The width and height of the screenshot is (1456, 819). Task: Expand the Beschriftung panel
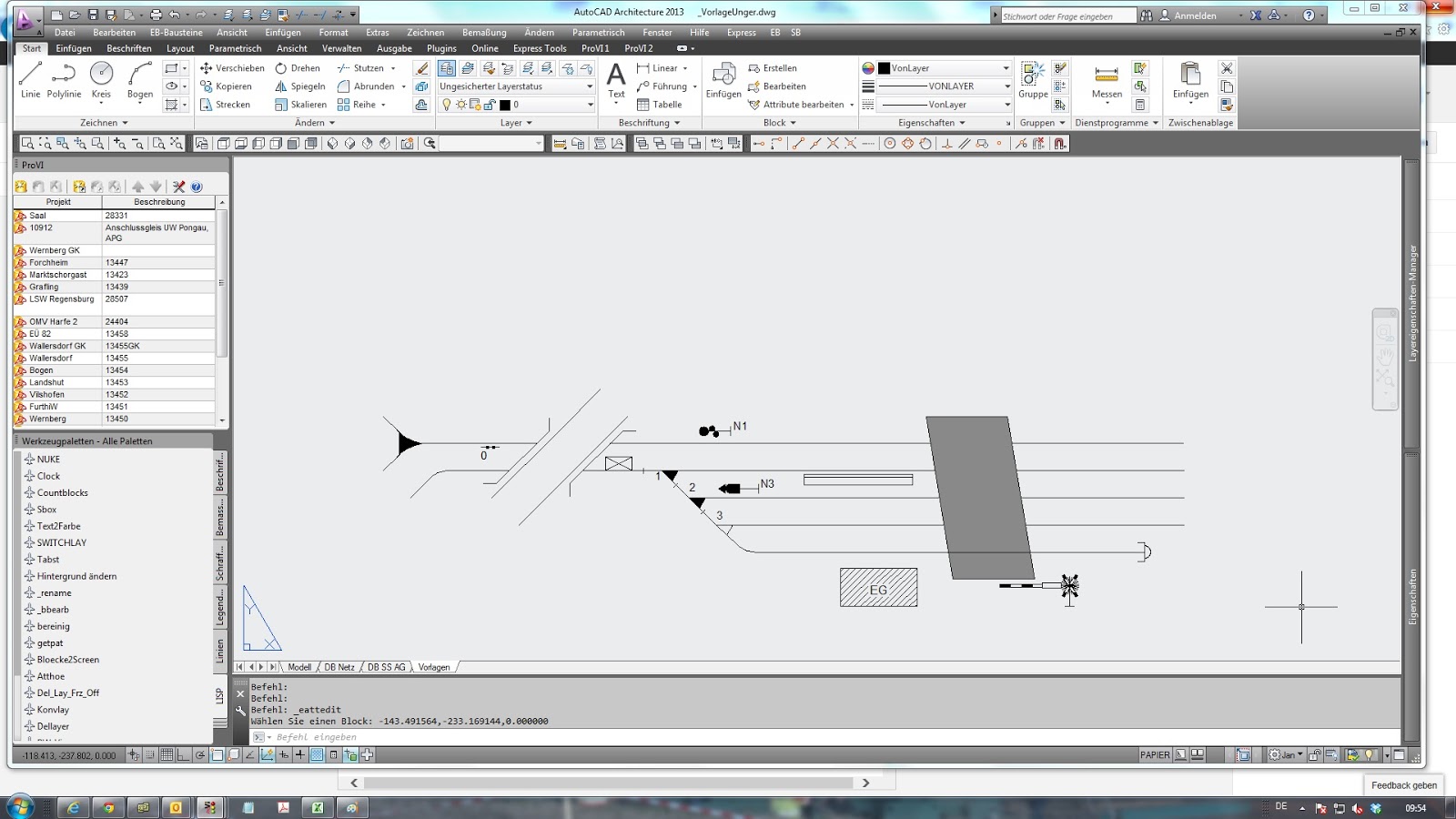(649, 123)
